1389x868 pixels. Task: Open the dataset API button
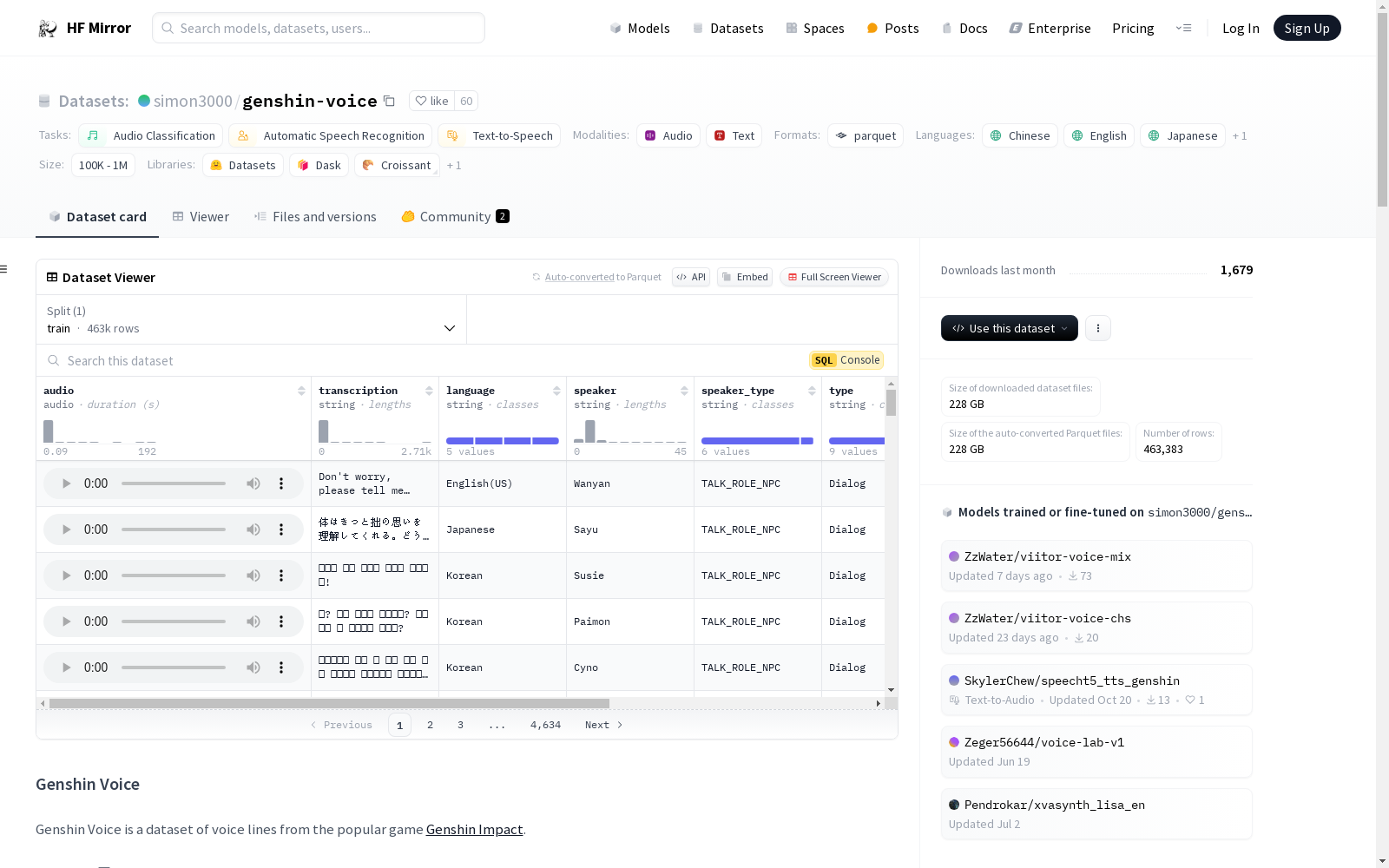tap(691, 277)
